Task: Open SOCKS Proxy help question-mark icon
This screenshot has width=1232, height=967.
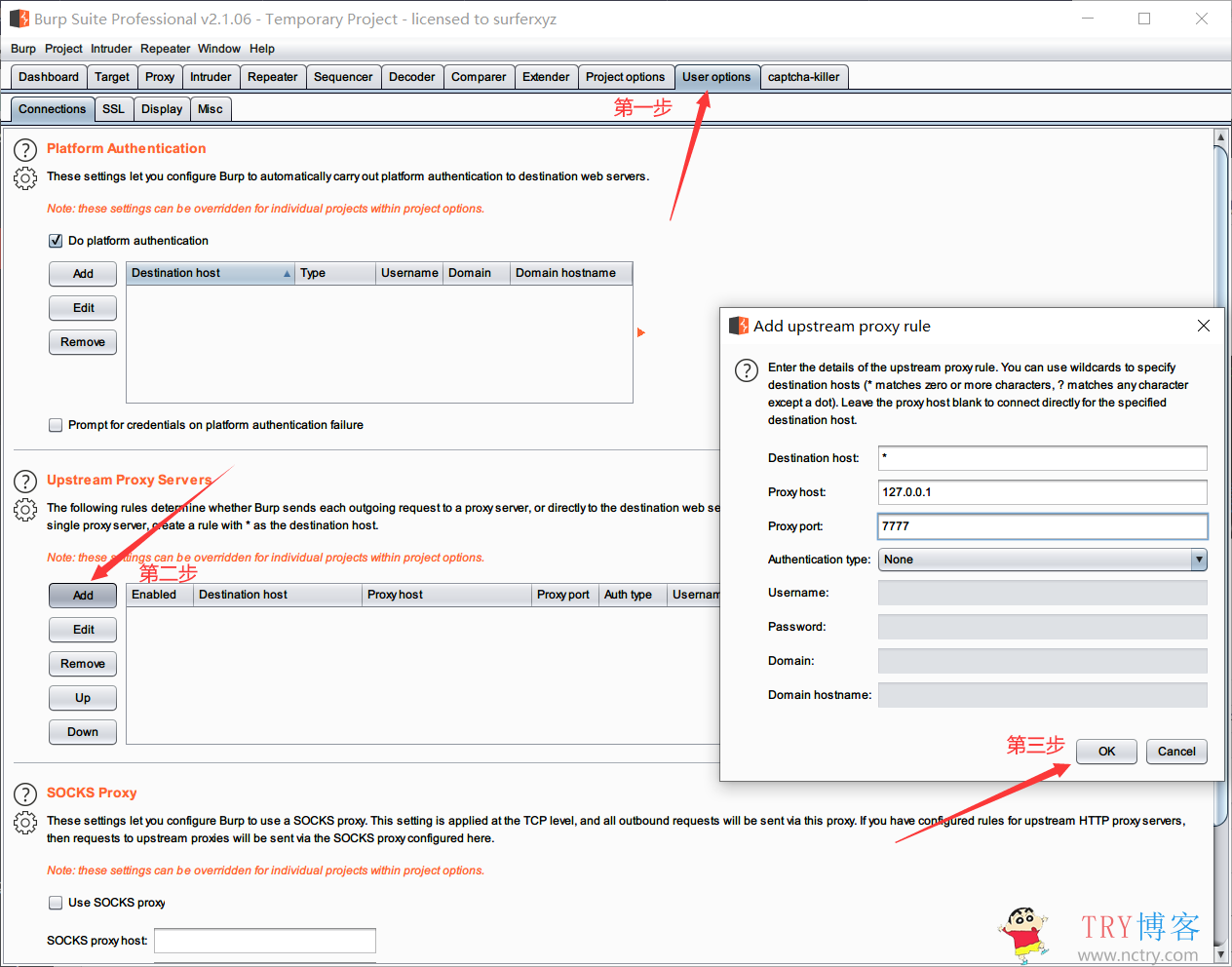Action: tap(25, 794)
